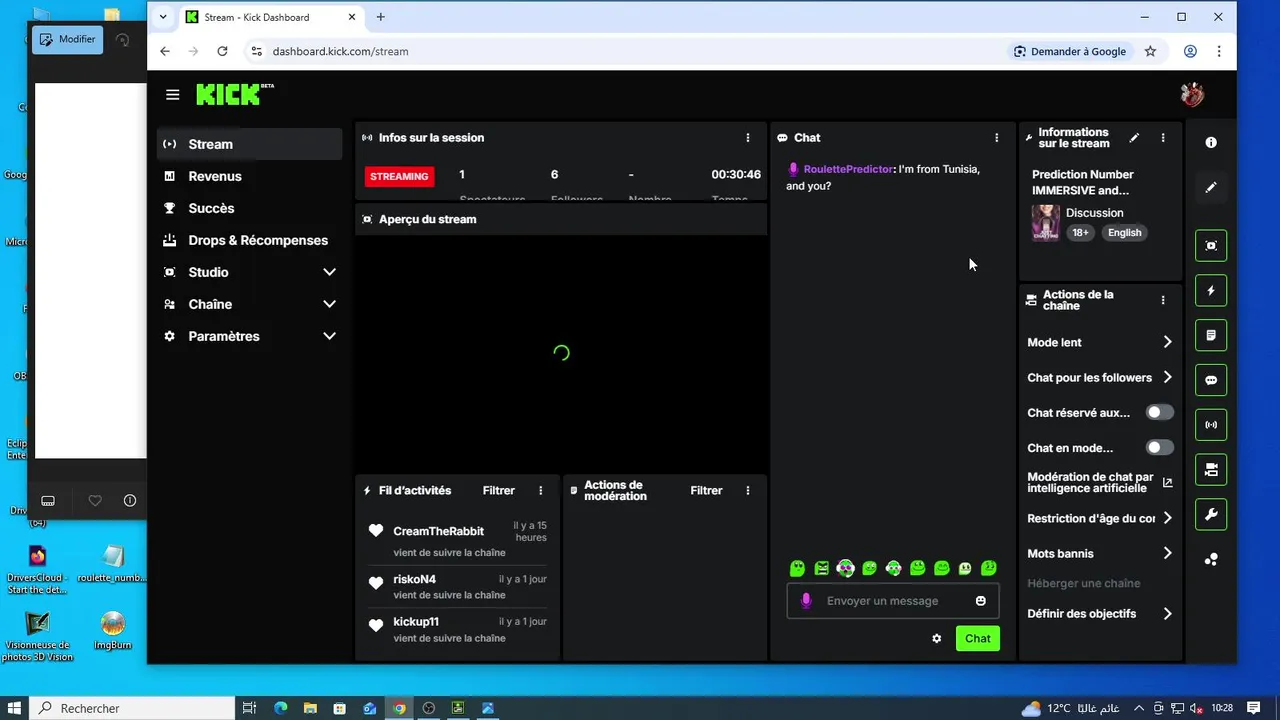Screen dimensions: 1280x720
Task: Click the purple microphone badge in message box
Action: [x=807, y=601]
